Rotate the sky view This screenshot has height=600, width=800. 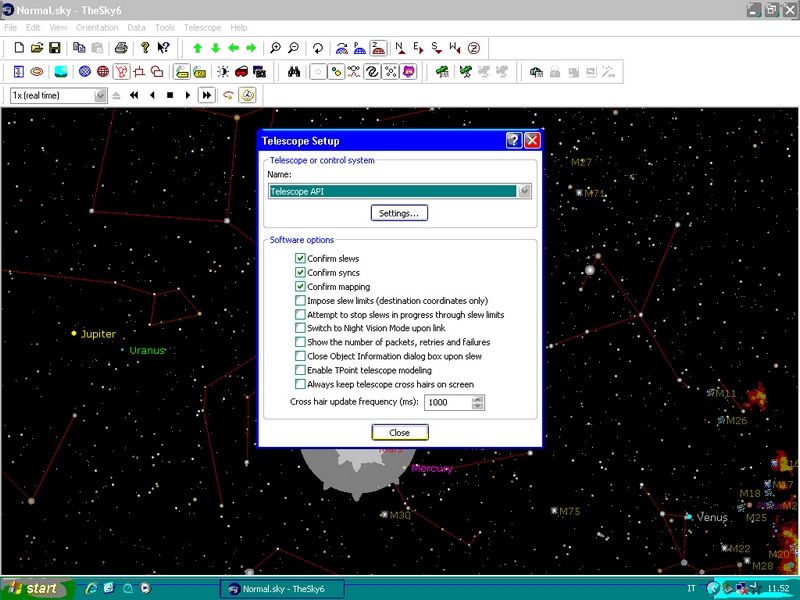318,48
